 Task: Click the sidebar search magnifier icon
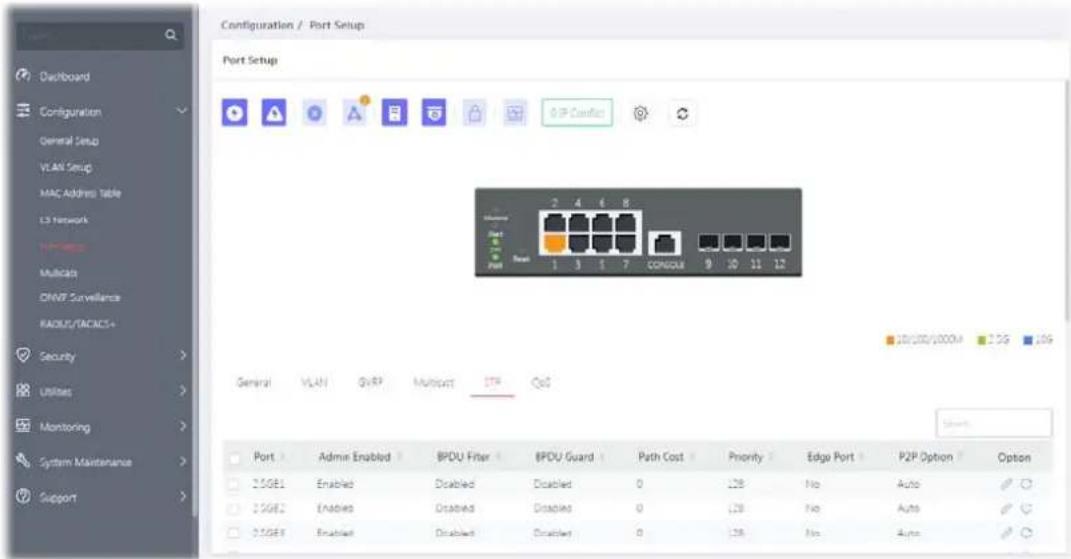171,35
